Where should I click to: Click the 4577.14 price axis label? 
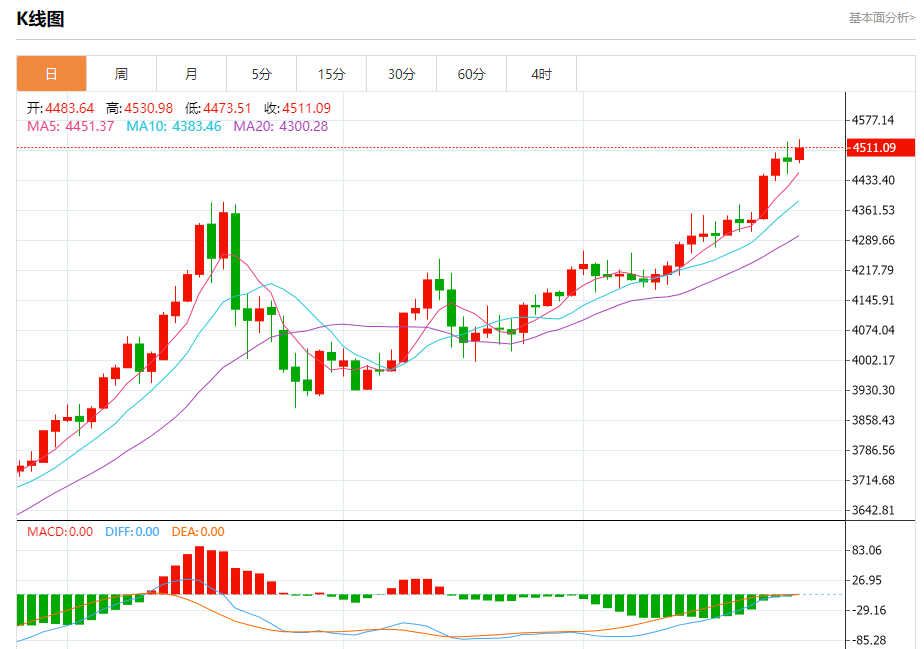click(x=872, y=120)
